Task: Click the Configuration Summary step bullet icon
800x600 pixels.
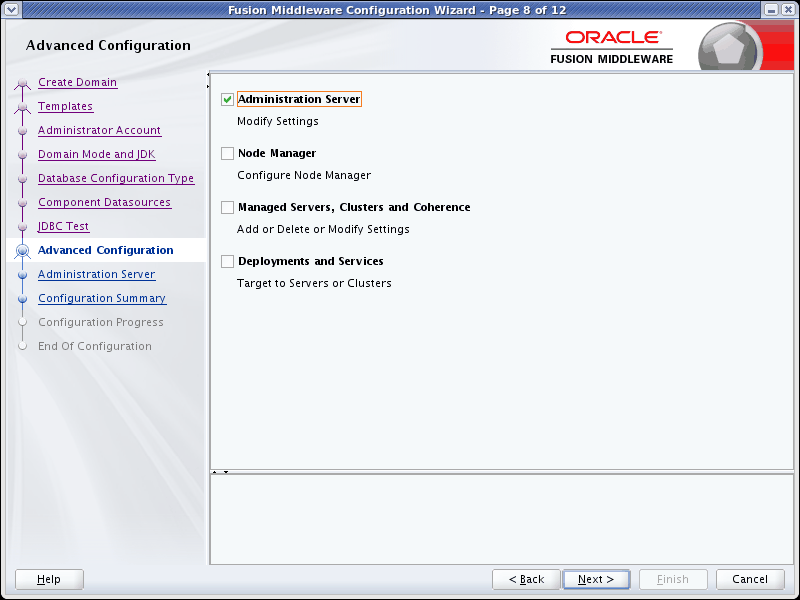Action: (22, 299)
